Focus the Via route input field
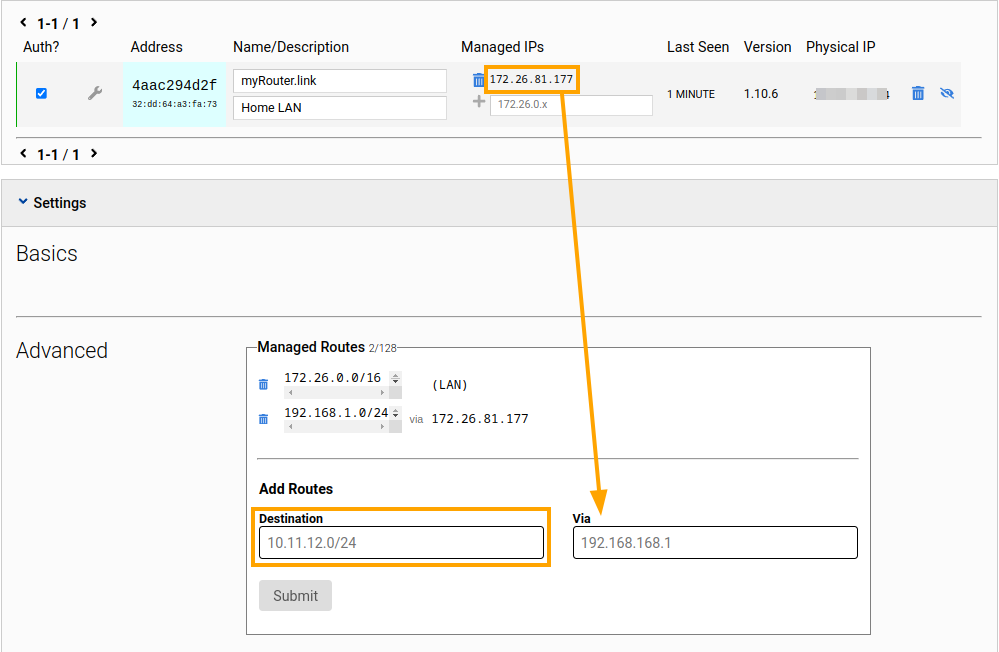The height and width of the screenshot is (652, 999). click(715, 543)
